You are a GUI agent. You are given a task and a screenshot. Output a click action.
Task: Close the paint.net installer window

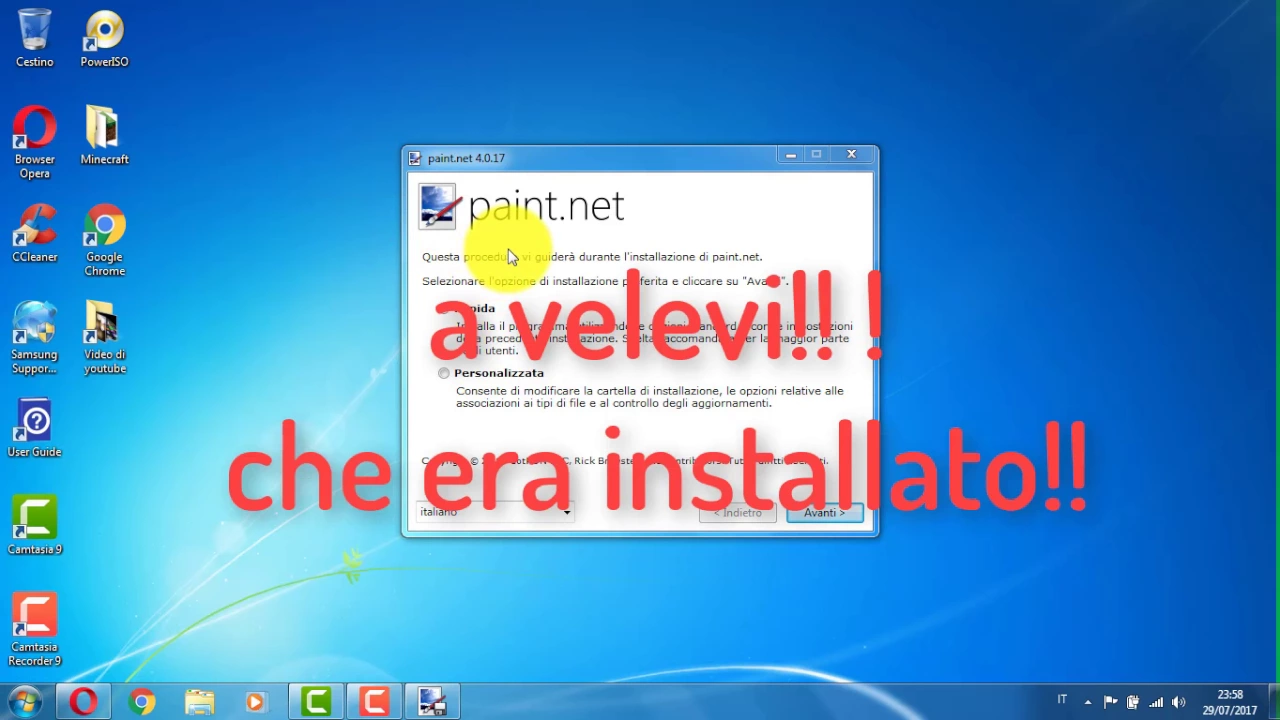tap(851, 155)
